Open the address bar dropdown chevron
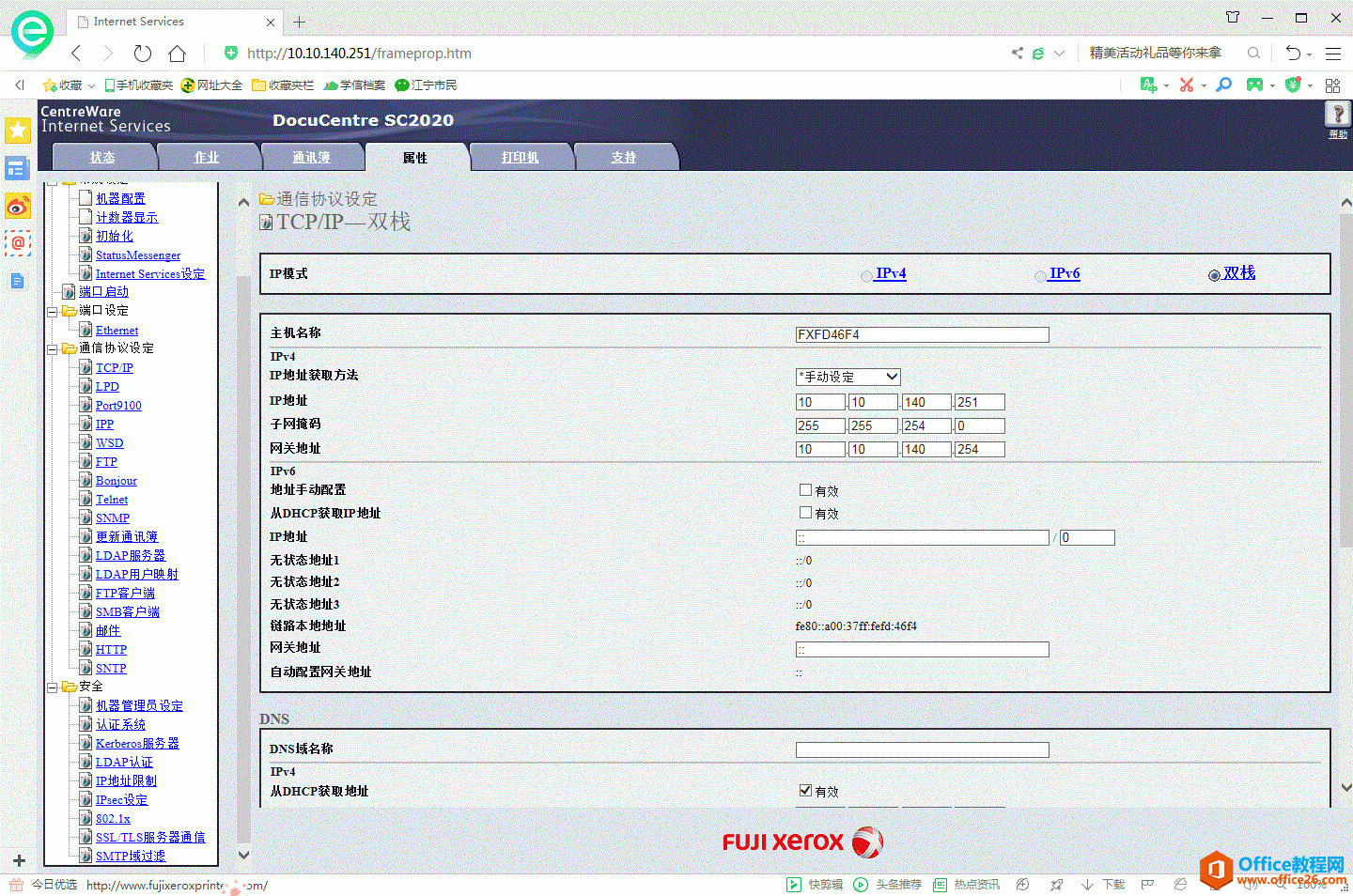 (1060, 54)
